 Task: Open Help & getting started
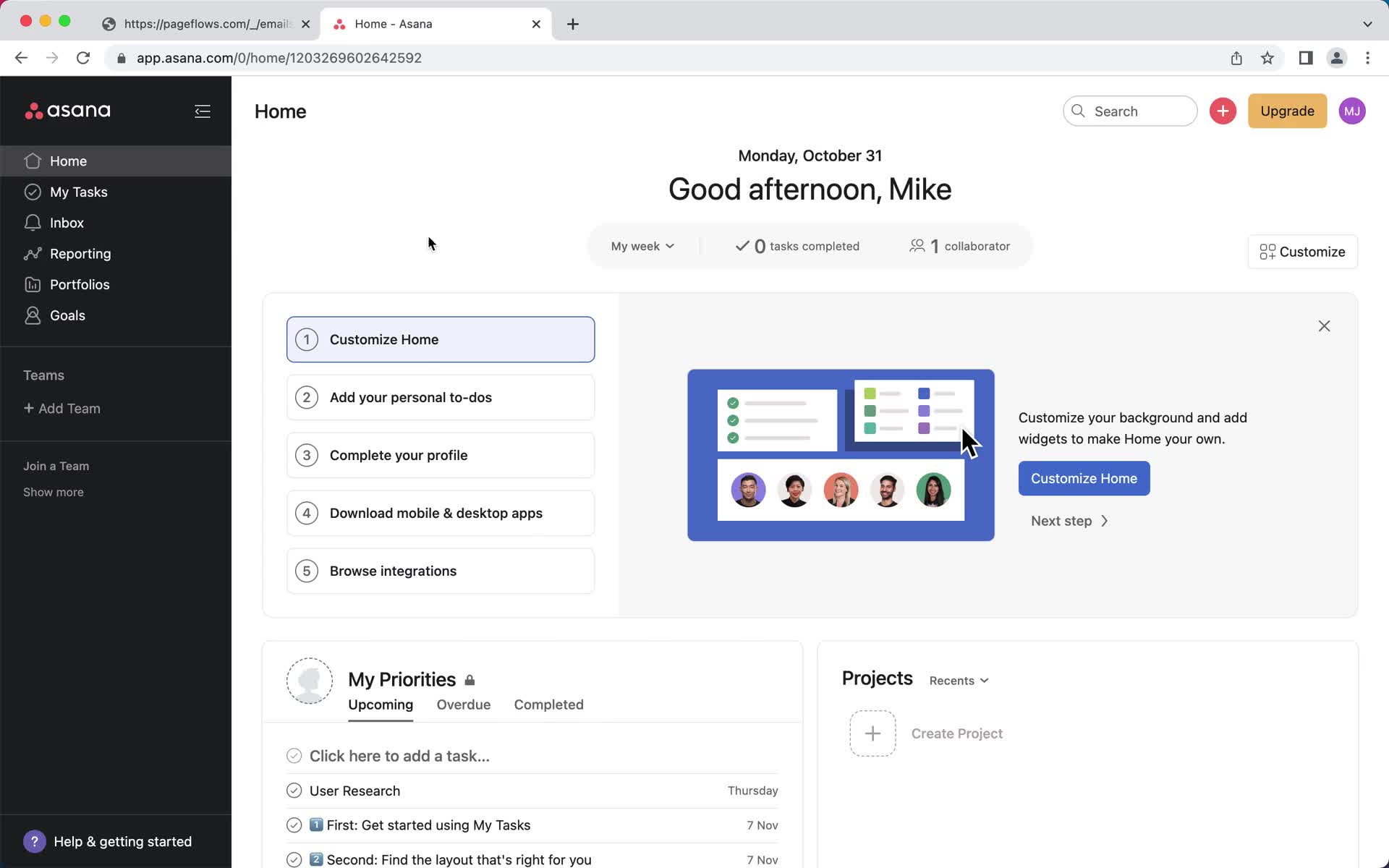click(x=108, y=841)
